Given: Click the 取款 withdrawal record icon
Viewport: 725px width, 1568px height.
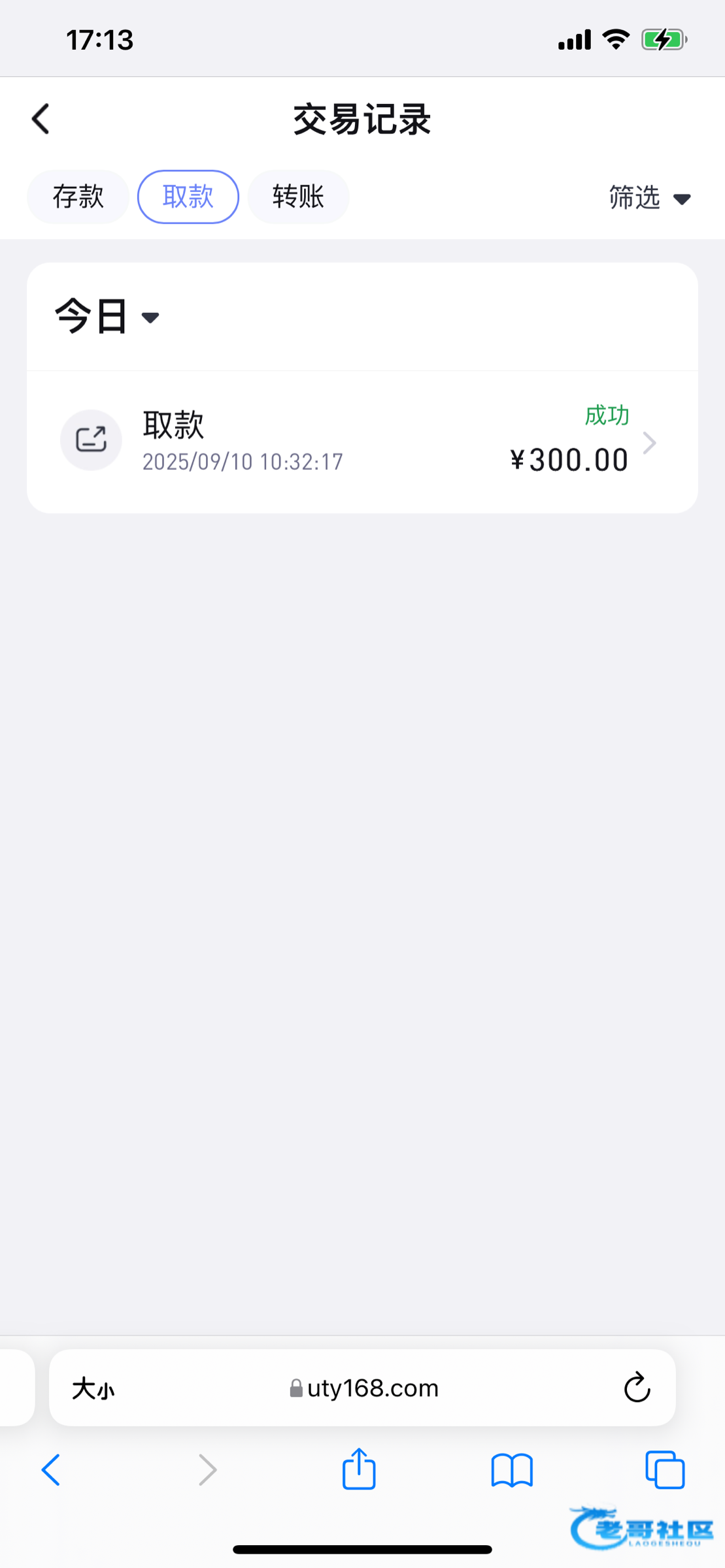Looking at the screenshot, I should pos(91,440).
